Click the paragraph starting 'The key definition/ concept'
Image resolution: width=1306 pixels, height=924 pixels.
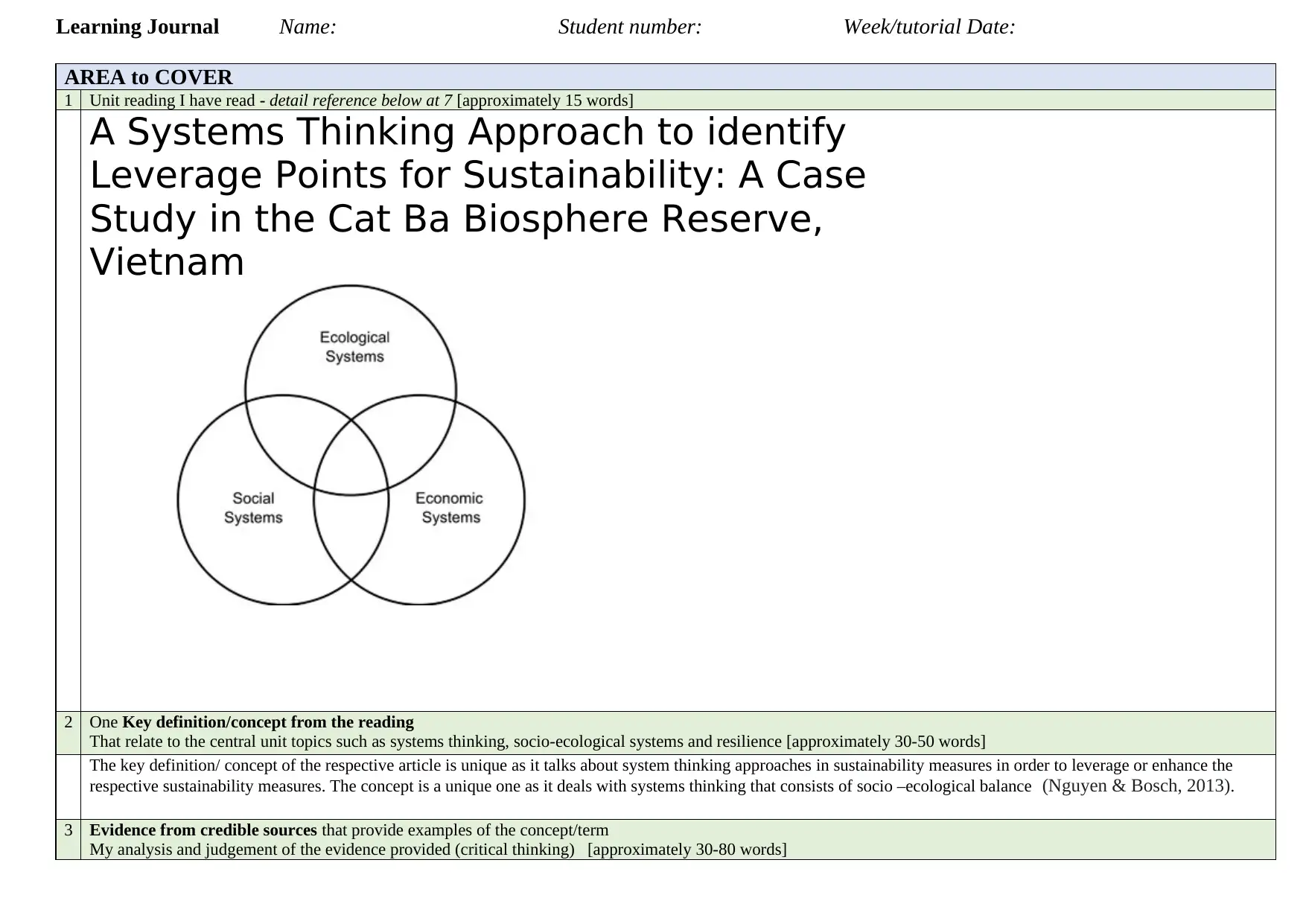point(661,776)
